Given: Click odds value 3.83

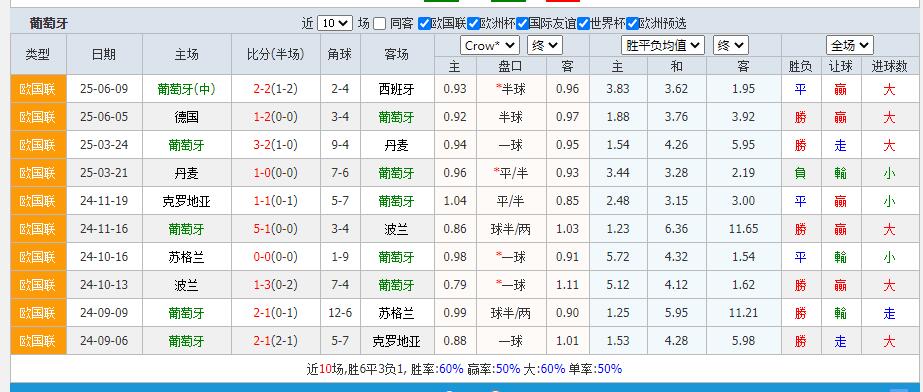Looking at the screenshot, I should coord(618,89).
